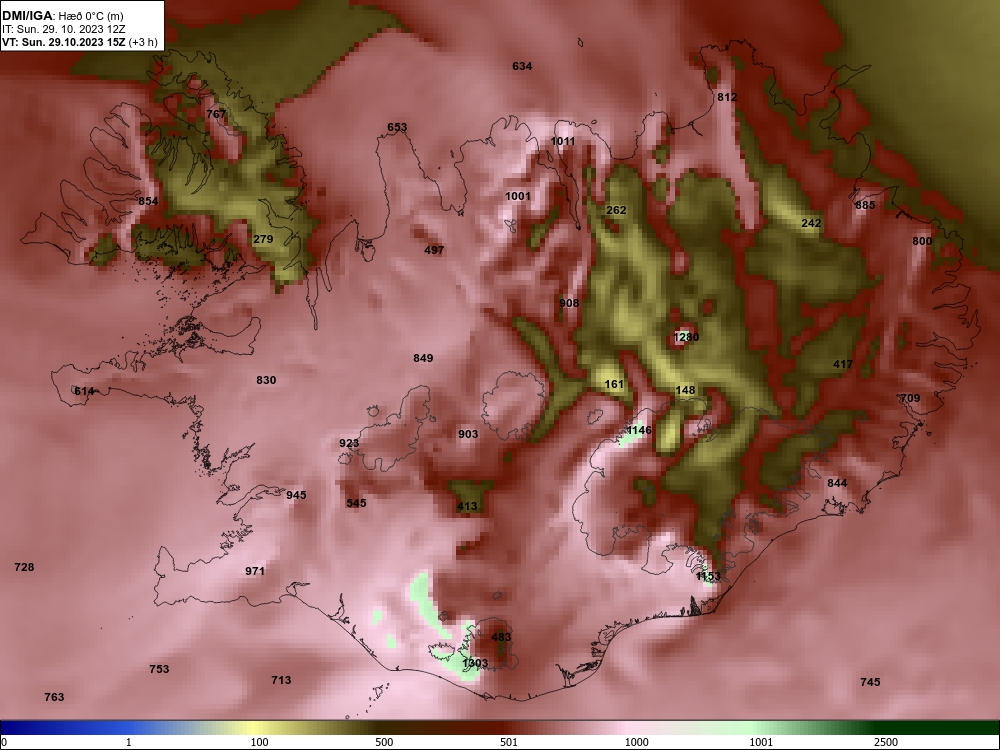This screenshot has height=750, width=1000.
Task: Click the 1000 label on the color scale
Action: (636, 742)
